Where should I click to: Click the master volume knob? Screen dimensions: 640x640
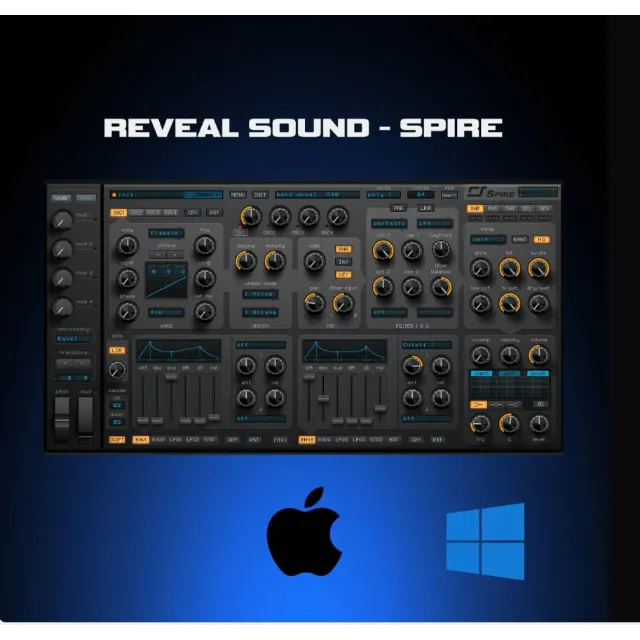coord(538,354)
